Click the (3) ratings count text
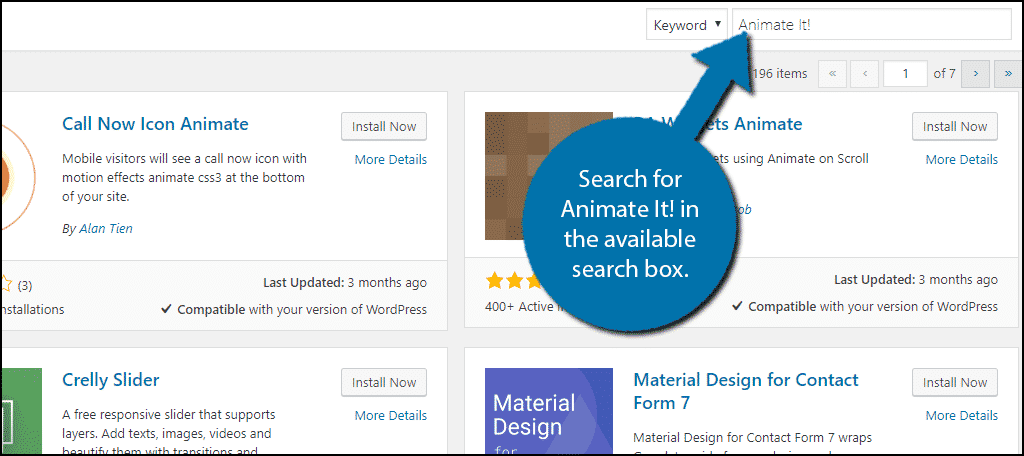Screen dimensions: 1024x456 point(25,285)
